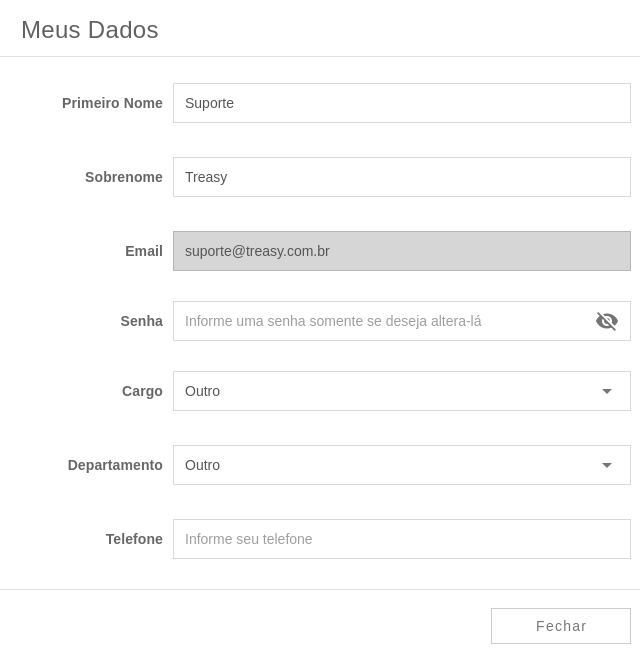Screen dimensions: 640x649
Task: Expand the Departamento dropdown arrow
Action: click(606, 465)
